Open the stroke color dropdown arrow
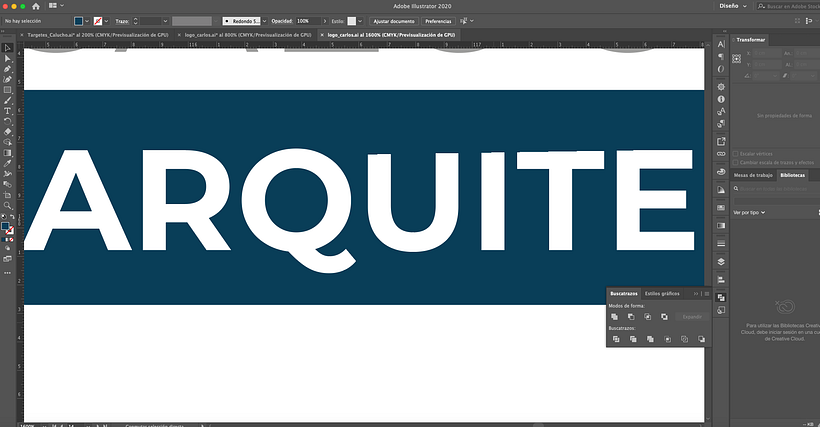The height and width of the screenshot is (427, 820). click(x=106, y=21)
